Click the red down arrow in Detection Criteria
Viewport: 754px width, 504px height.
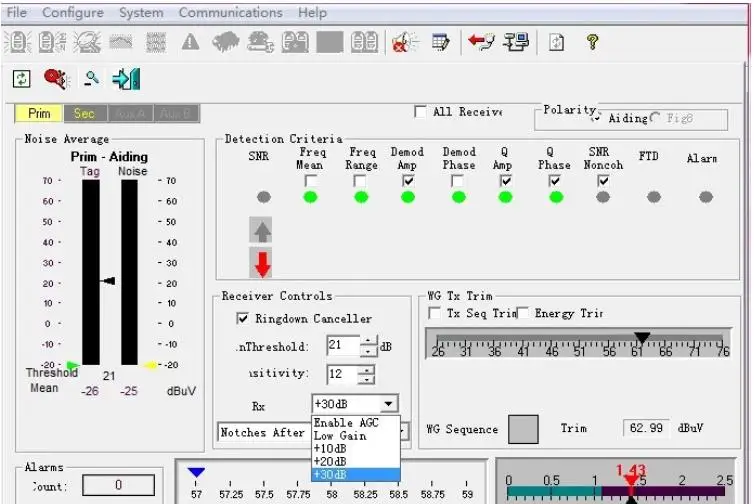[x=261, y=263]
